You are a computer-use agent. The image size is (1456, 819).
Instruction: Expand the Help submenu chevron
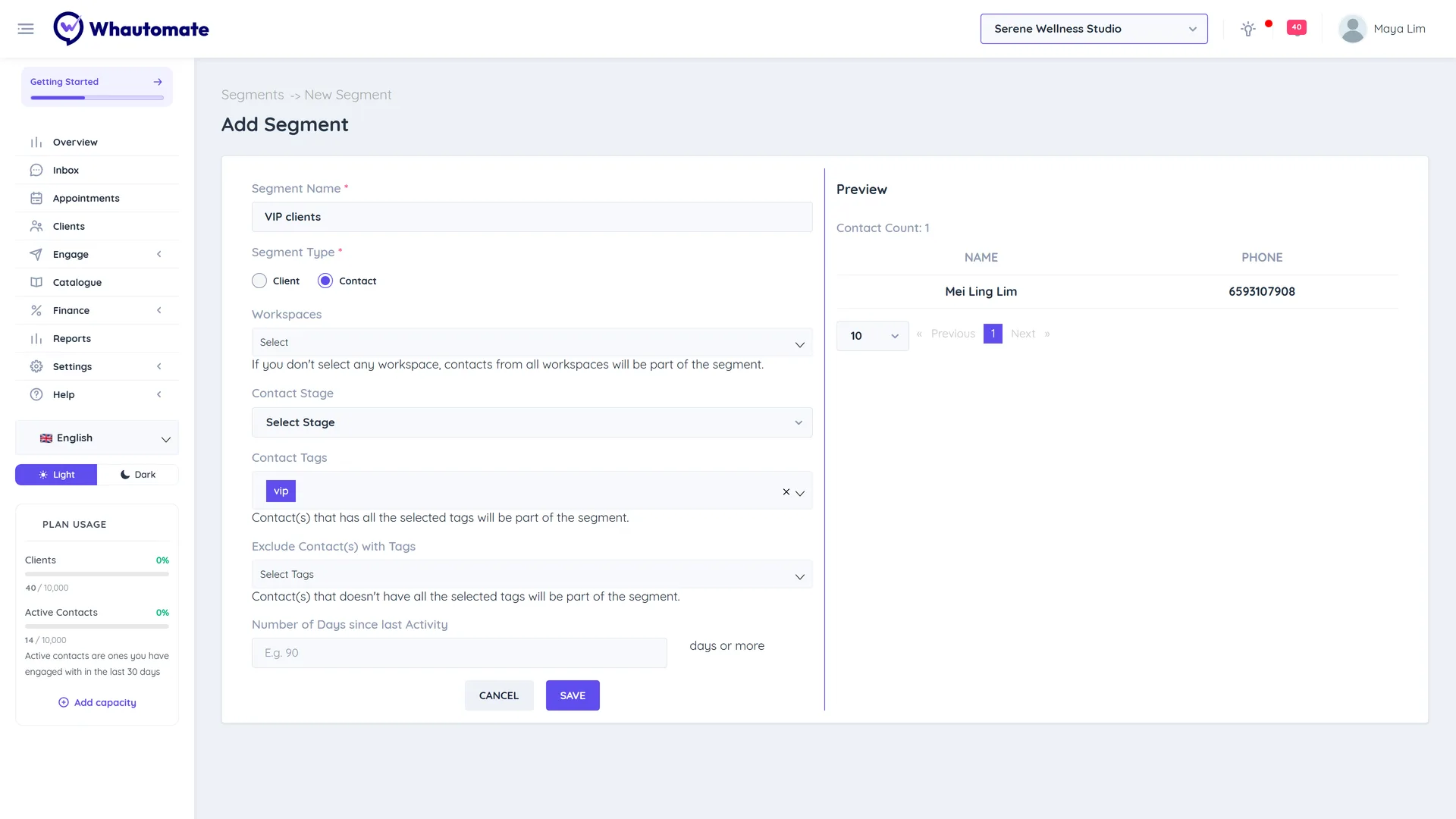(x=159, y=394)
